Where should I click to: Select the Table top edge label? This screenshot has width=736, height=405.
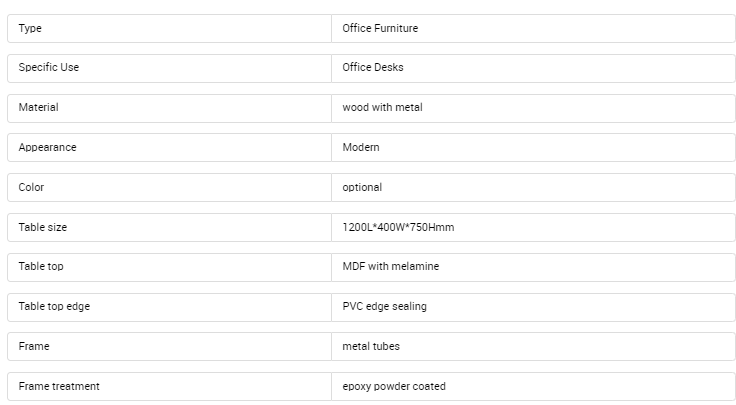click(x=54, y=306)
